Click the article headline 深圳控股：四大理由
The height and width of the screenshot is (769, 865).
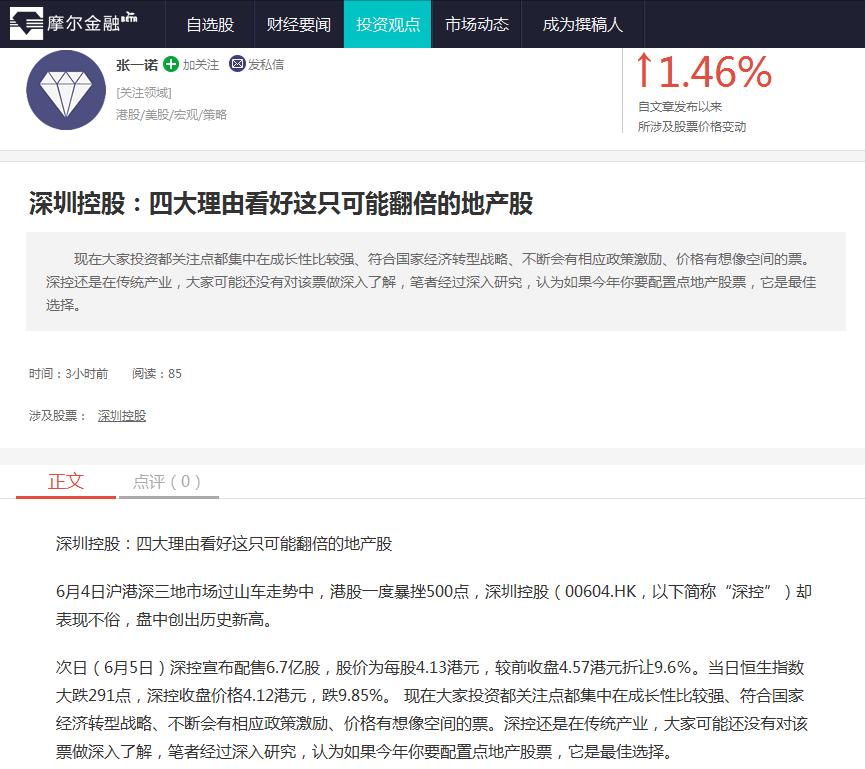click(x=281, y=204)
